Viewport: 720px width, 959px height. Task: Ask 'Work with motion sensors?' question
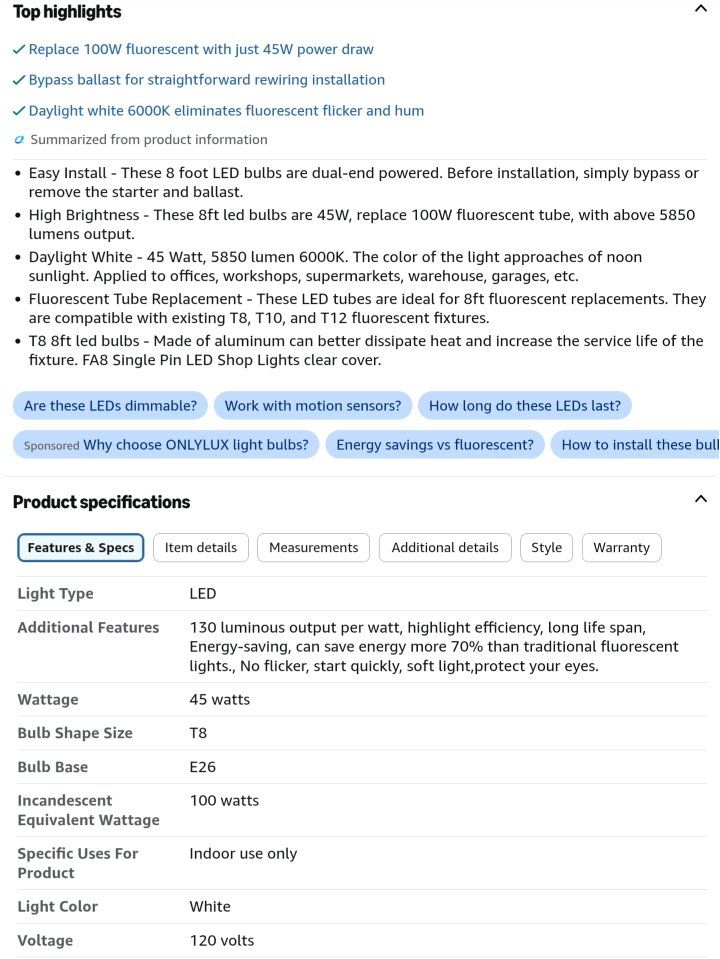coord(313,405)
